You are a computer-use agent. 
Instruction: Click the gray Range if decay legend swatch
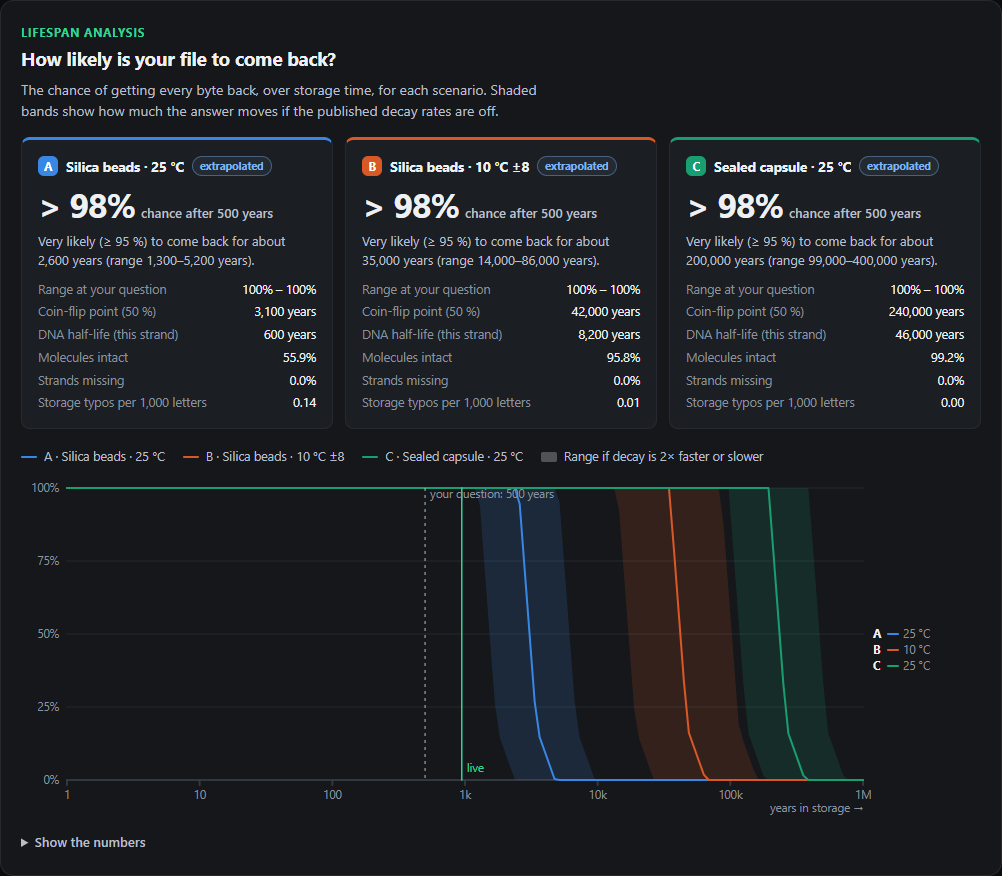click(x=549, y=457)
